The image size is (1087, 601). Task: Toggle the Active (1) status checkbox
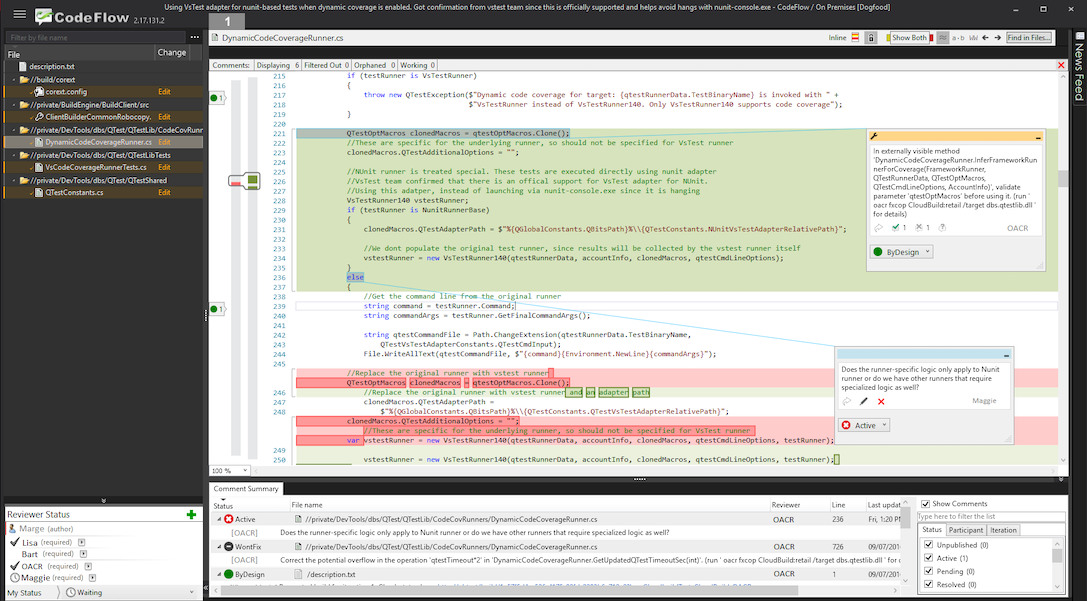coord(929,558)
